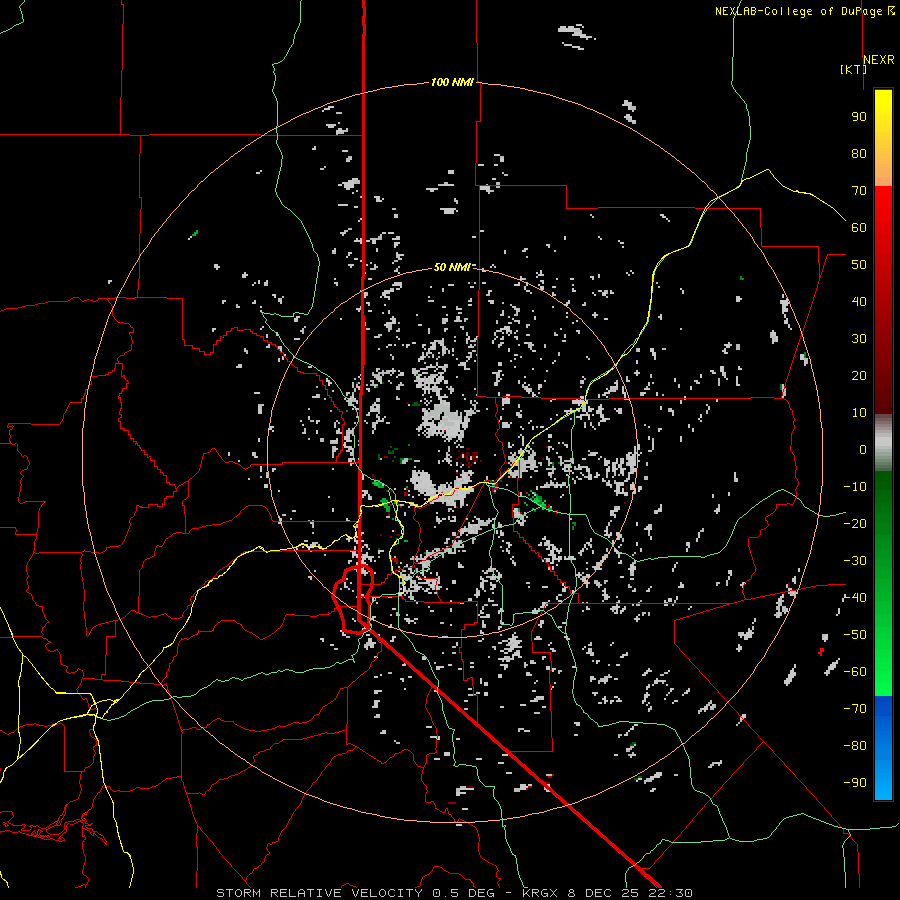Click the NEXR label above the scale
900x900 pixels.
(x=879, y=60)
